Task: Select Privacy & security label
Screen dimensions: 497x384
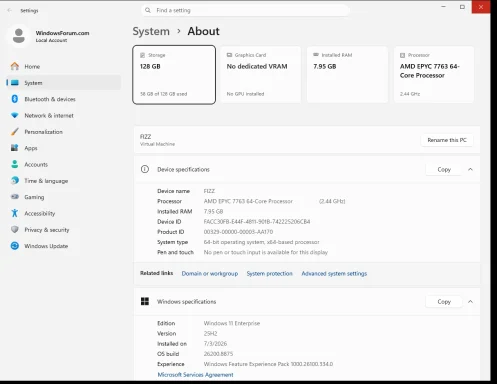Action: point(47,230)
